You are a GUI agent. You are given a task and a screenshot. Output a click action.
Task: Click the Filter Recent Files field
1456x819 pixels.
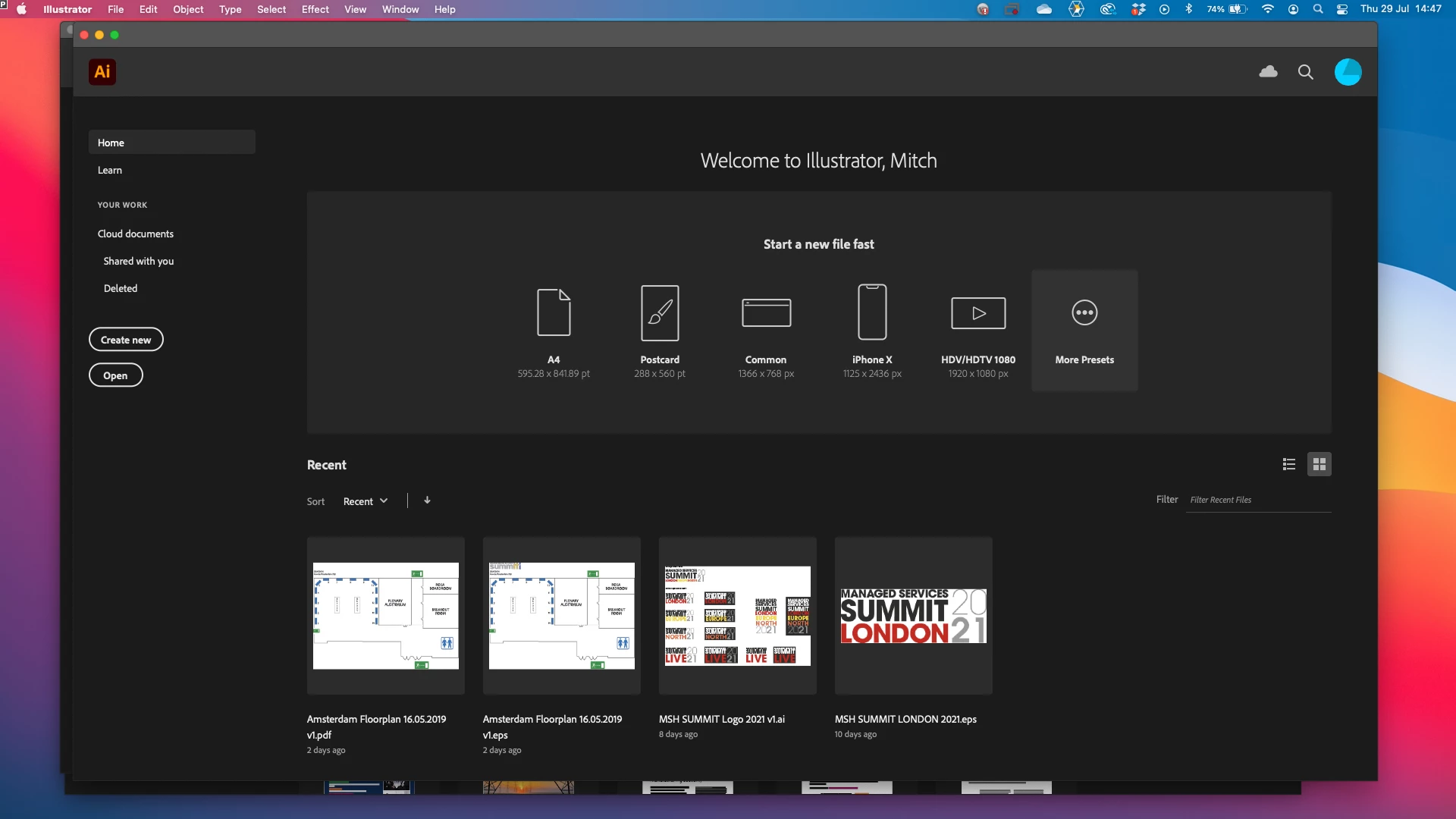(x=1257, y=500)
